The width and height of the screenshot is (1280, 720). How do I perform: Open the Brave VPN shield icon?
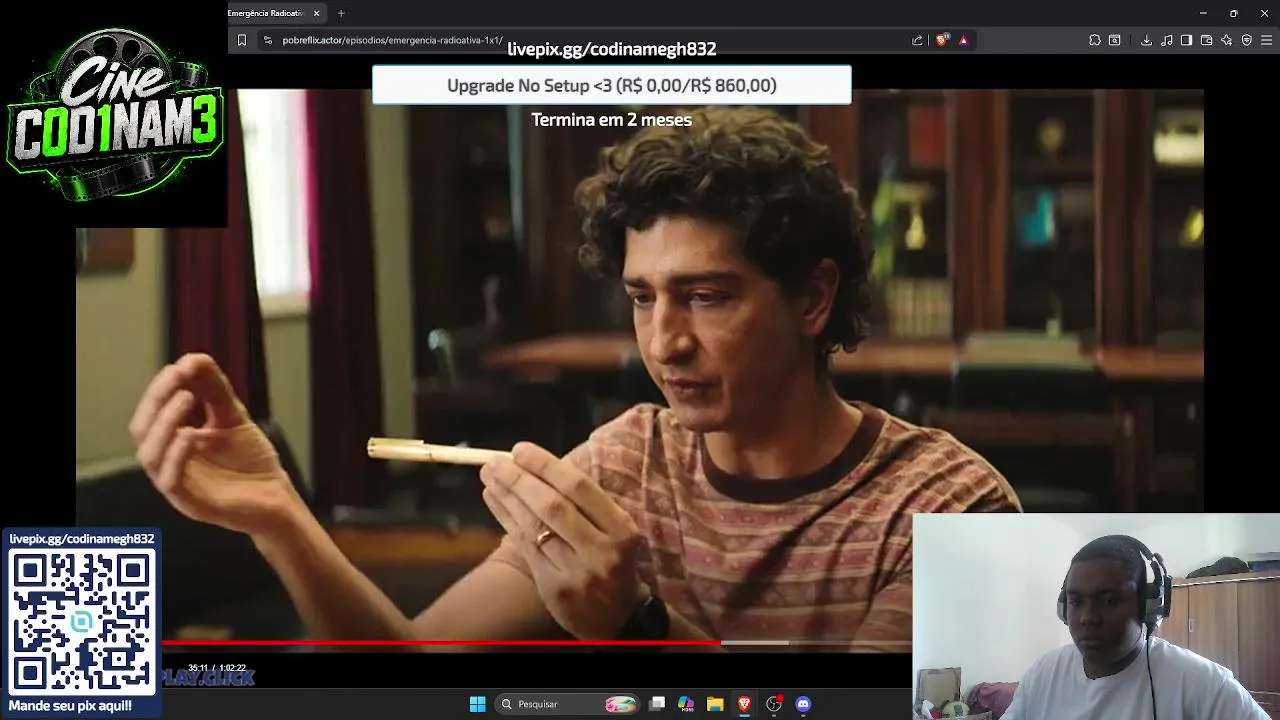tap(1246, 40)
